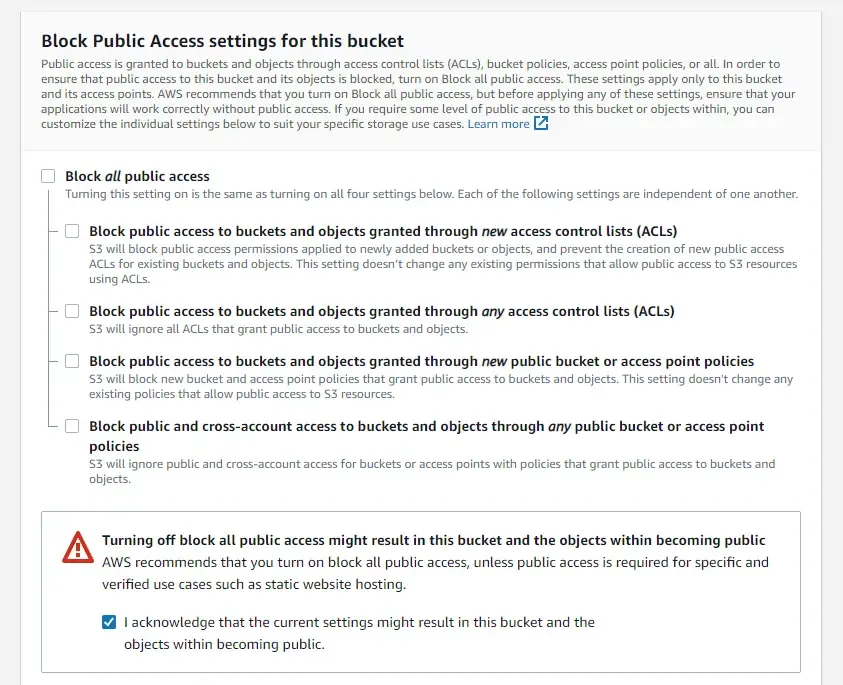
Task: Click label text for any access control lists setting
Action: click(x=381, y=311)
